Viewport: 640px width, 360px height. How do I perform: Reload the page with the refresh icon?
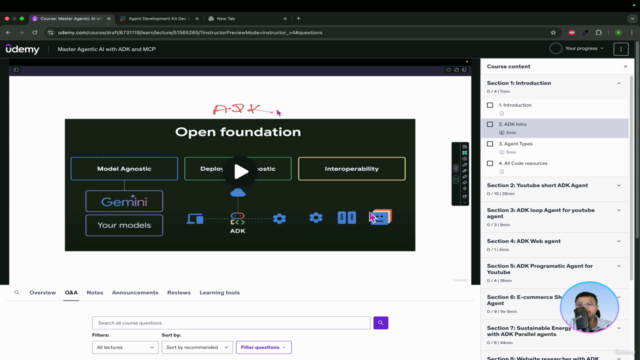pos(35,33)
